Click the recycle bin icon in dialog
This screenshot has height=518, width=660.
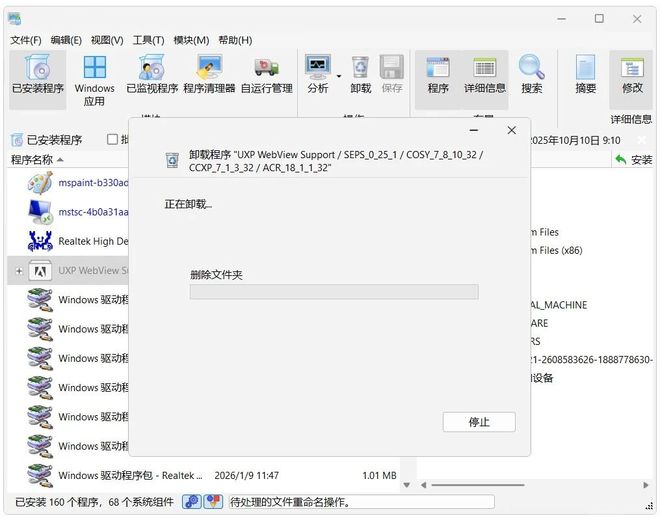pyautogui.click(x=172, y=160)
